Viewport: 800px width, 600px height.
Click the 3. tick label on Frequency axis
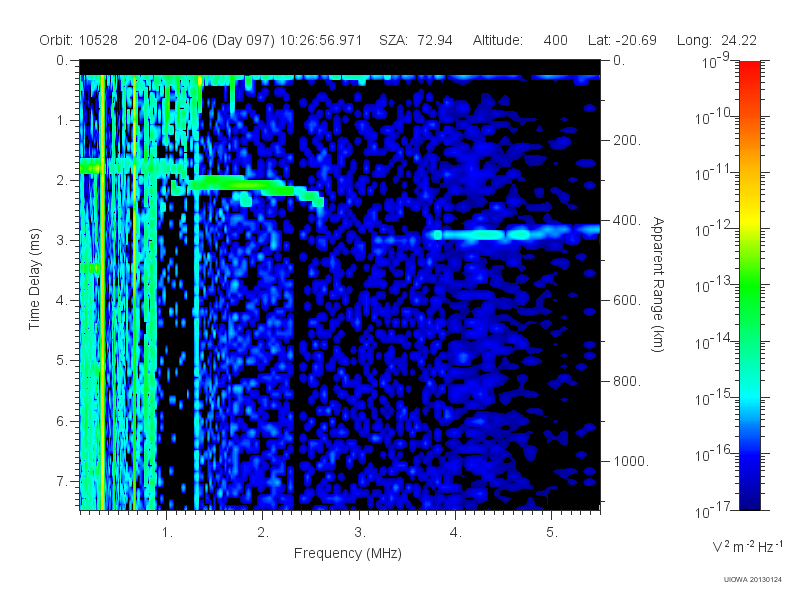(x=360, y=533)
